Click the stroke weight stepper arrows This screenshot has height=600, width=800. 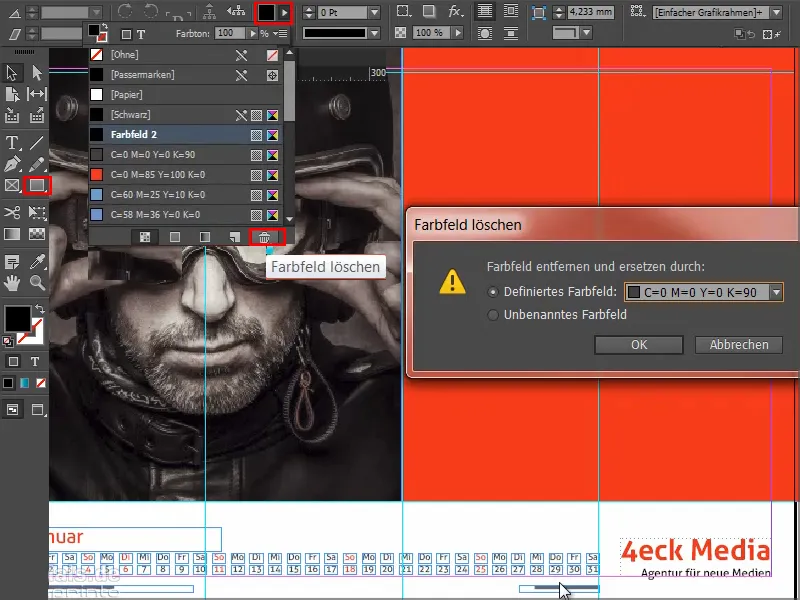coord(309,12)
